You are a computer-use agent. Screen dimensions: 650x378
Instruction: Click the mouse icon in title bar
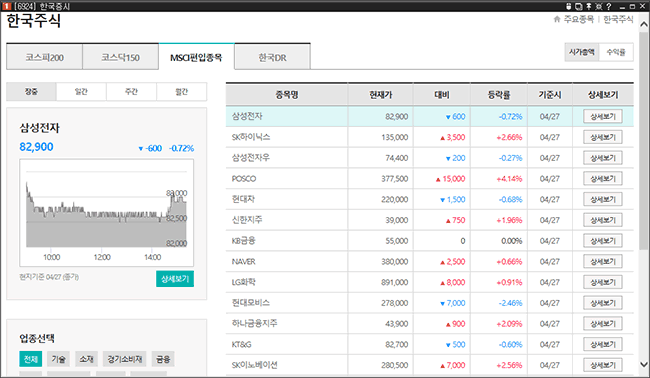tap(569, 6)
